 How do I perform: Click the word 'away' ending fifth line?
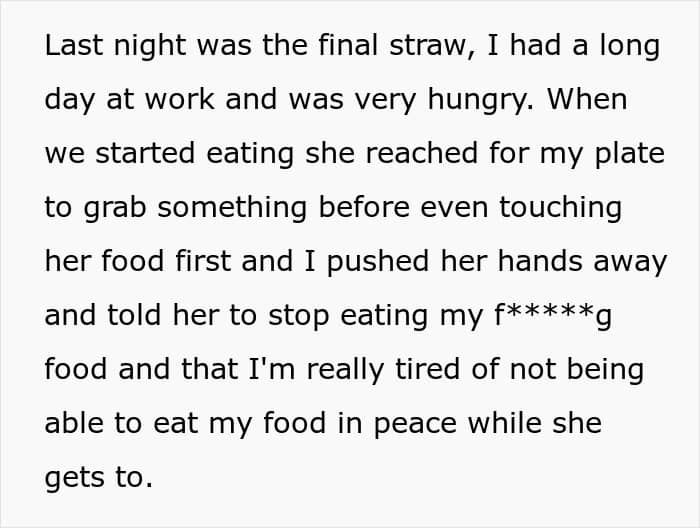click(x=630, y=263)
